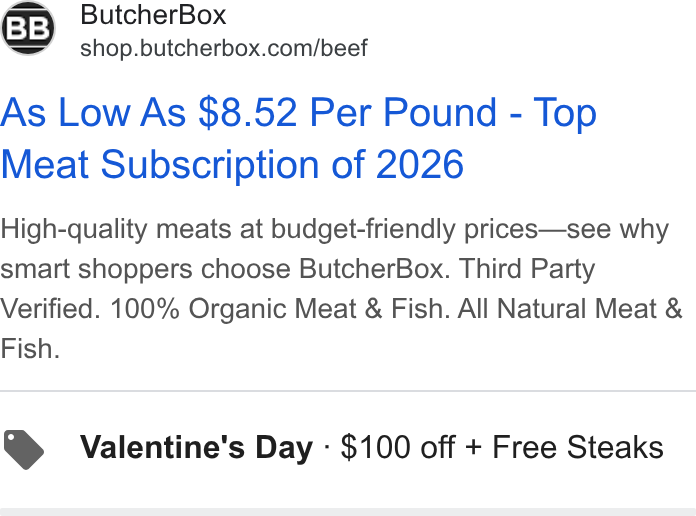Open the 'As Low As $8.52 Per Pound' headline
The height and width of the screenshot is (516, 696).
click(x=249, y=112)
